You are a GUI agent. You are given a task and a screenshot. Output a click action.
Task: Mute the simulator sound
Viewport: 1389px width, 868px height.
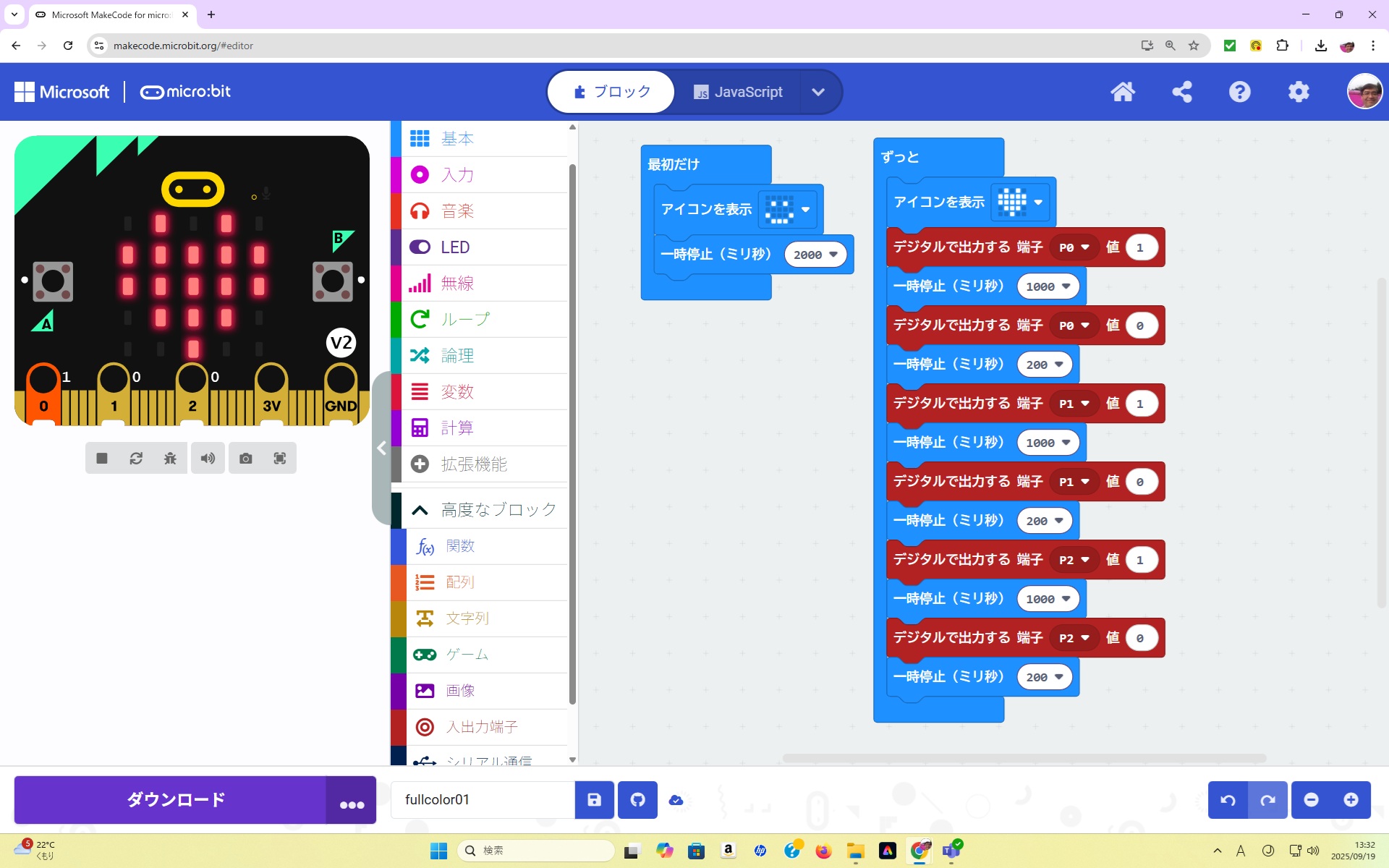point(208,458)
